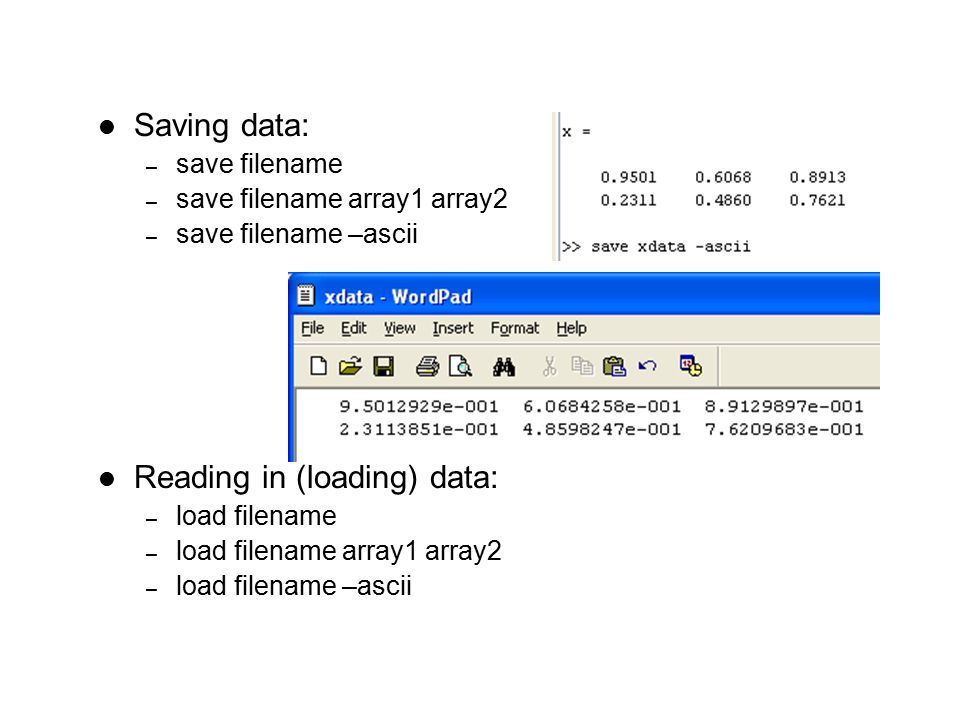This screenshot has height=720, width=960.
Task: Click the 0.2311 value in MATLAB output
Action: click(x=628, y=201)
